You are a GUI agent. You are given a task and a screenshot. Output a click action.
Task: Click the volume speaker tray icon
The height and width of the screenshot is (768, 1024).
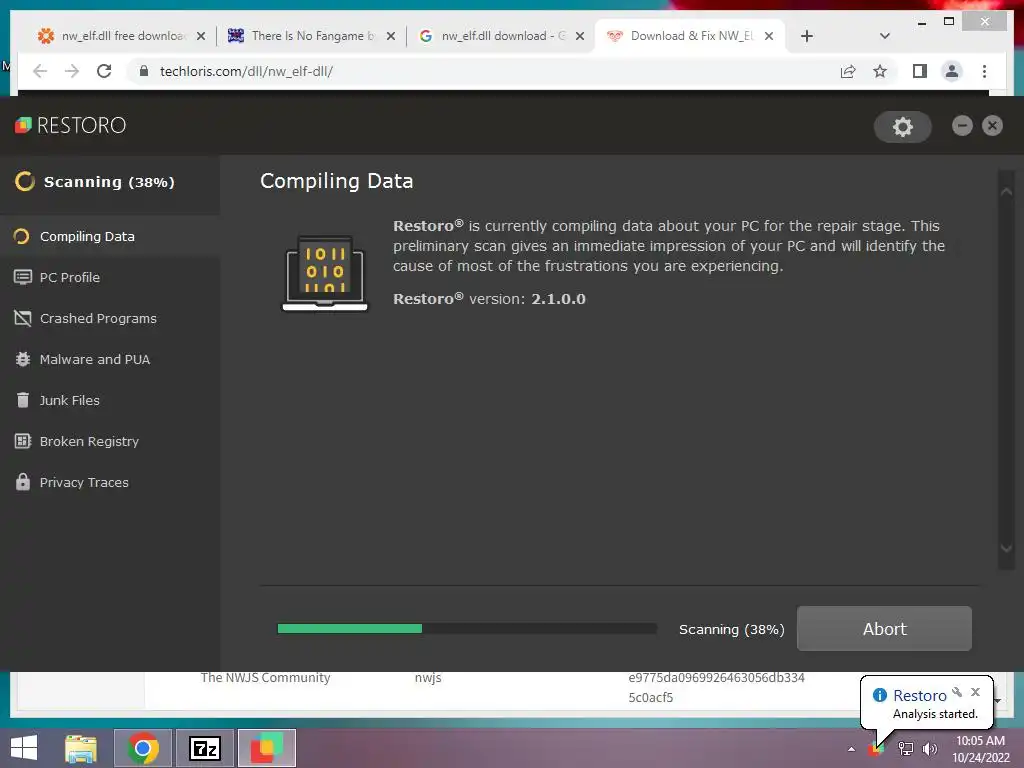tap(930, 749)
